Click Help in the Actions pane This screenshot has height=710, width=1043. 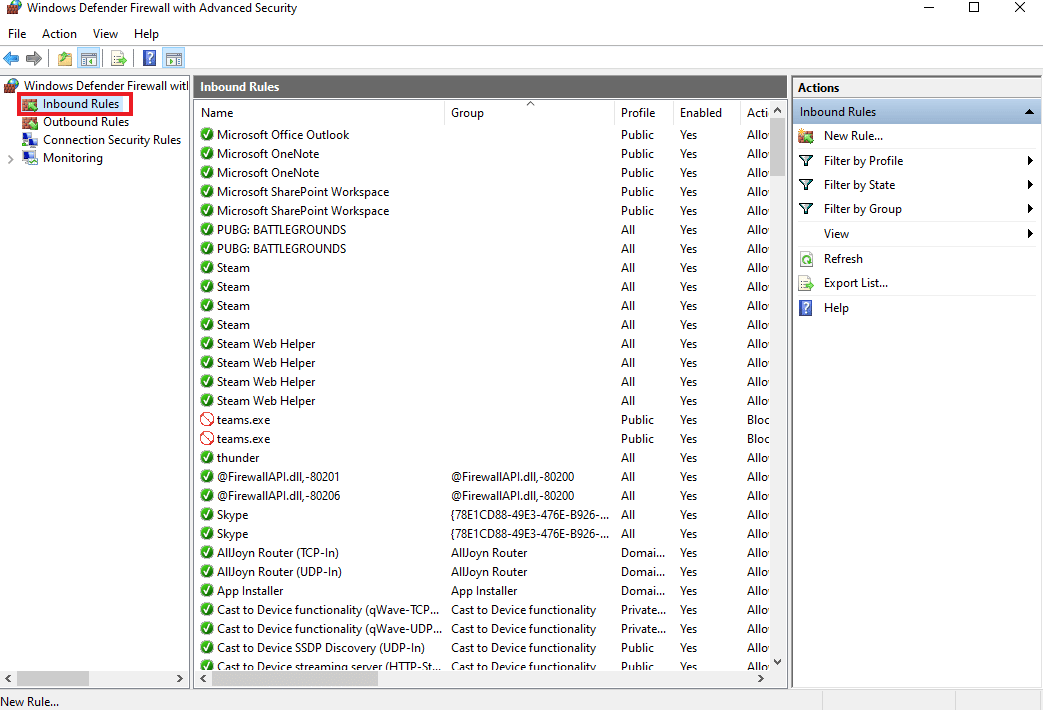[x=836, y=308]
